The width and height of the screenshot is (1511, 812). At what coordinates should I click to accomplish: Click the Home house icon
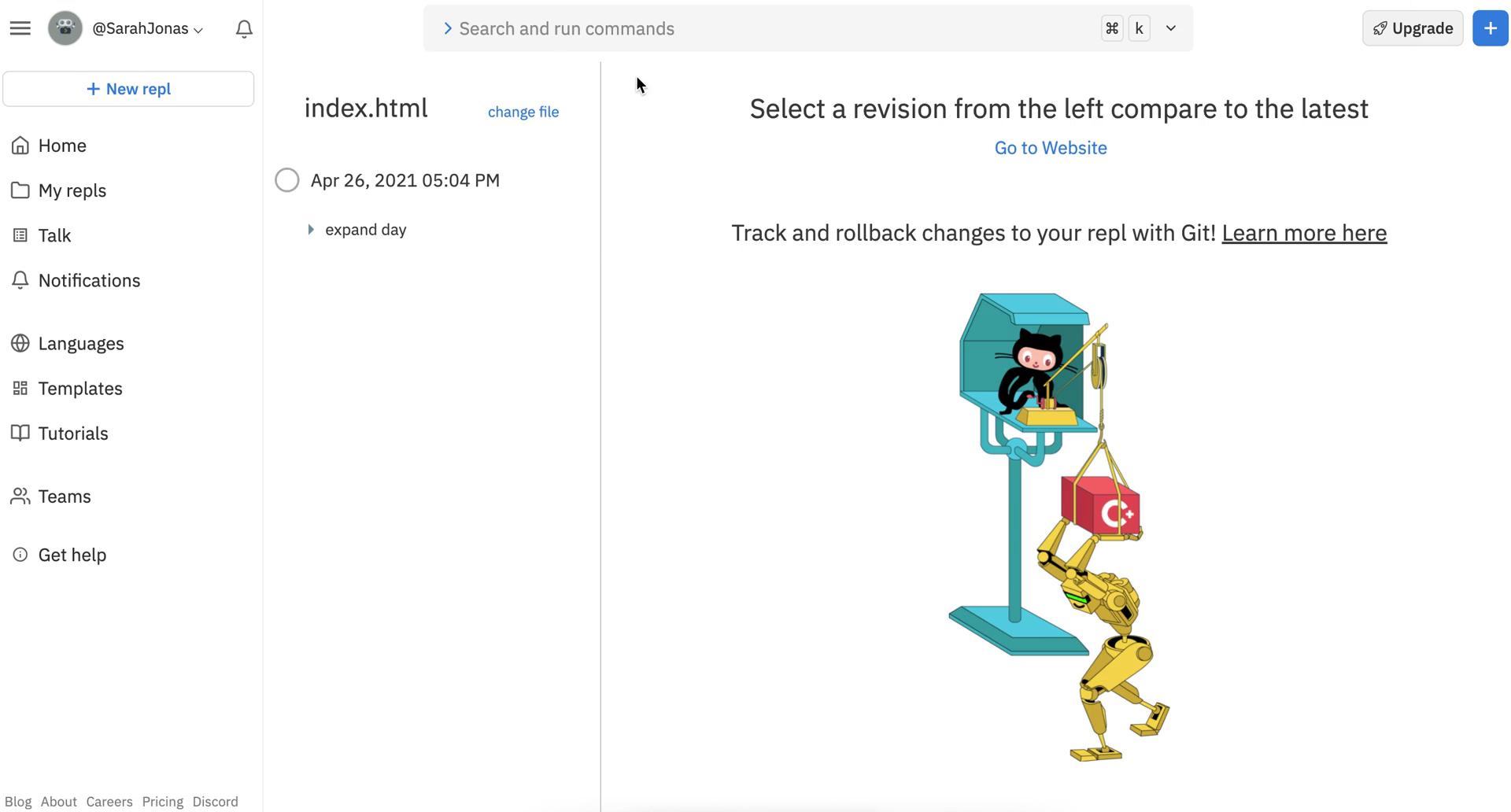point(20,146)
